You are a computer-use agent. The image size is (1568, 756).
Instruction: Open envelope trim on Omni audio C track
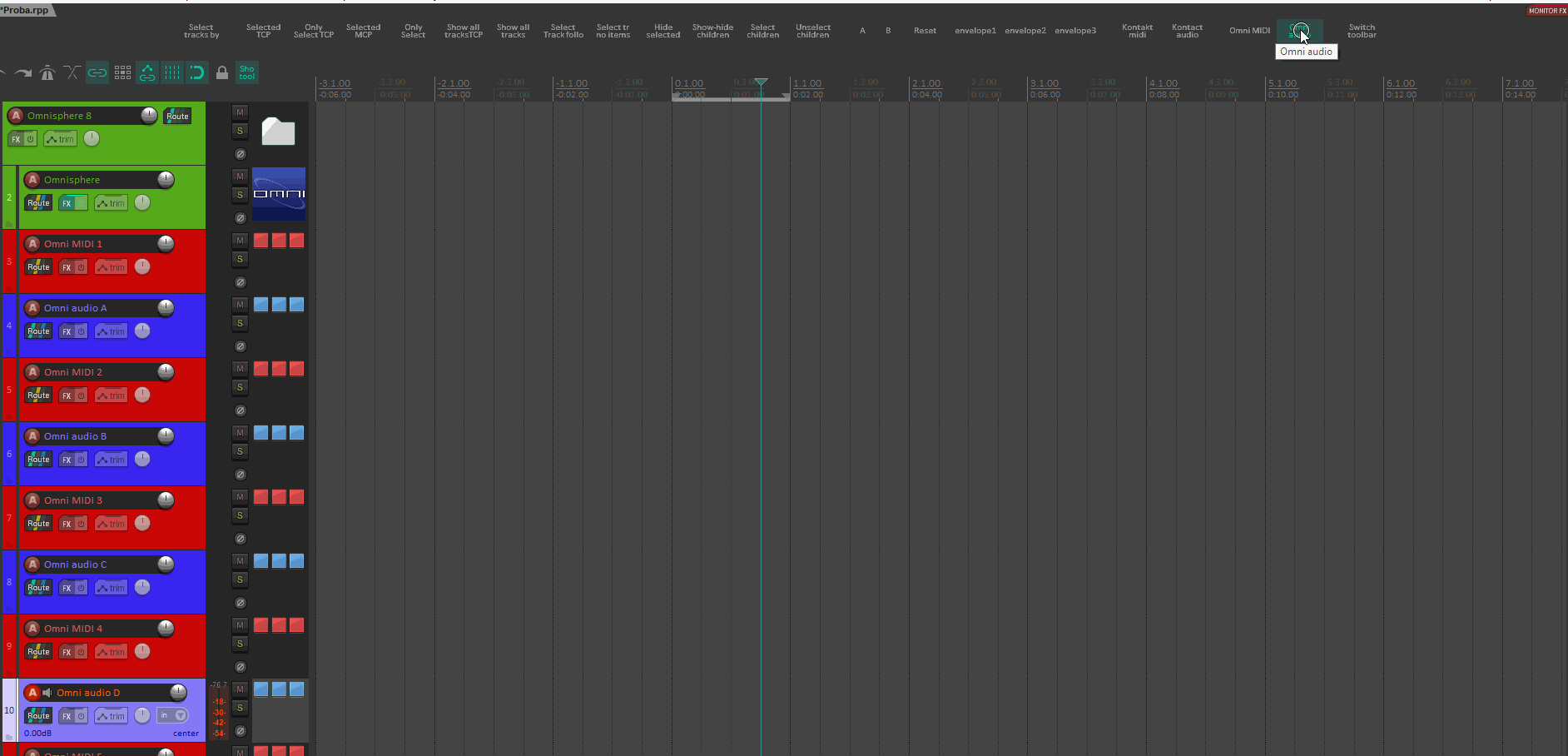tap(111, 588)
